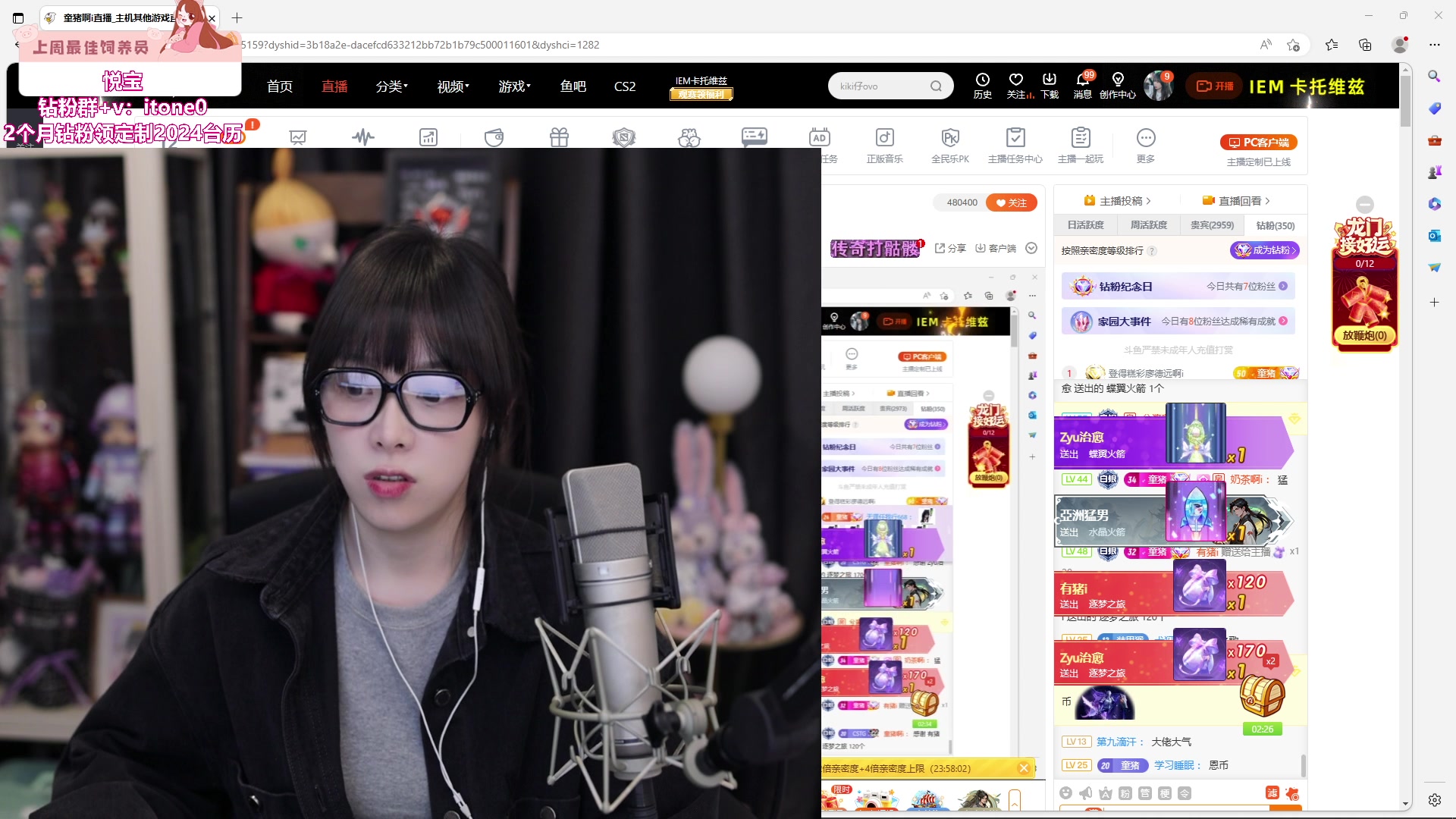The width and height of the screenshot is (1456, 819).
Task: Open the 游戏 dropdown menu
Action: tap(514, 86)
